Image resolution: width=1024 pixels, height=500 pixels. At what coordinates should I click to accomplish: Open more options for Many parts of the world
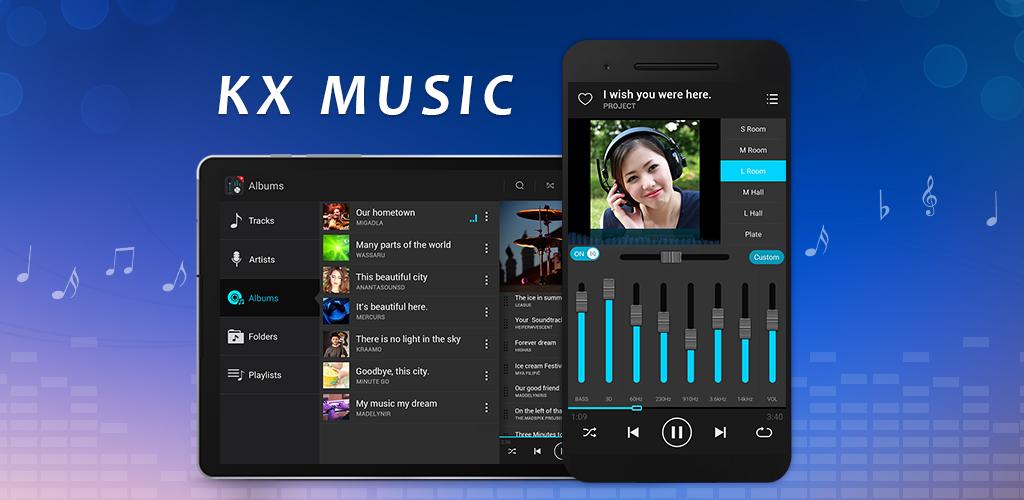[487, 249]
